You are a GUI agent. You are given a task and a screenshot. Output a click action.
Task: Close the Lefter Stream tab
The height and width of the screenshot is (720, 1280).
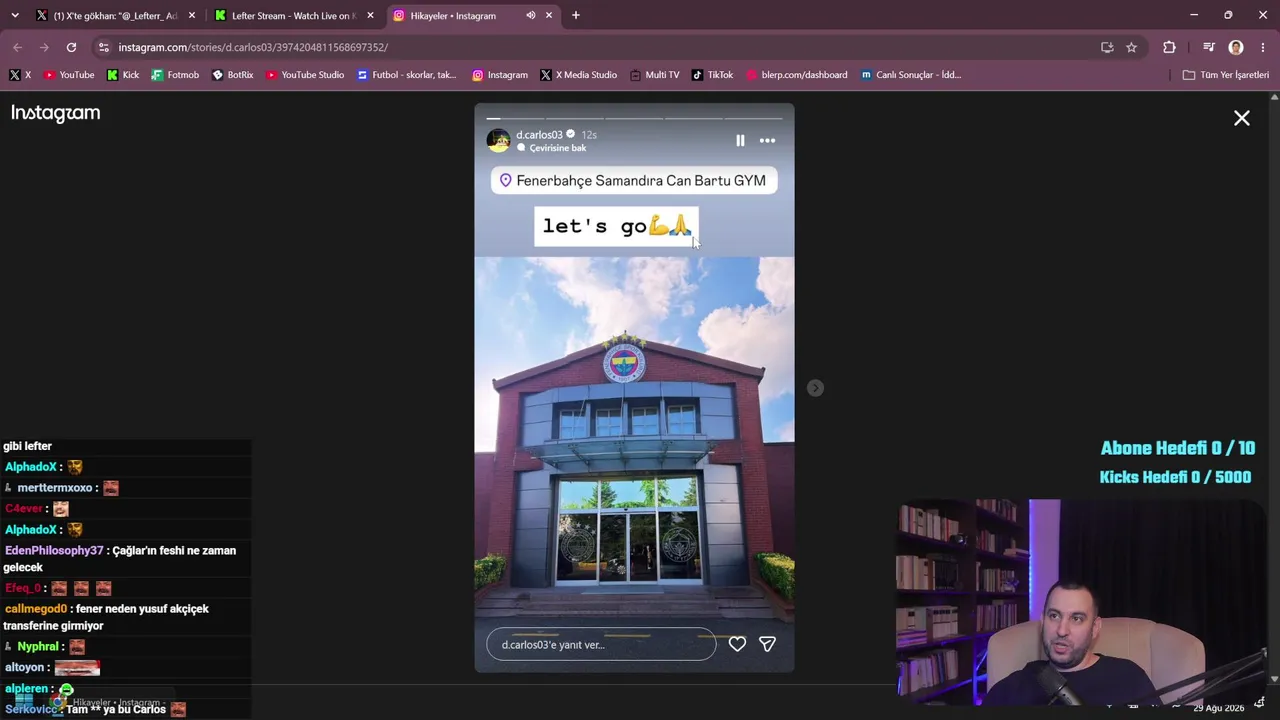371,15
